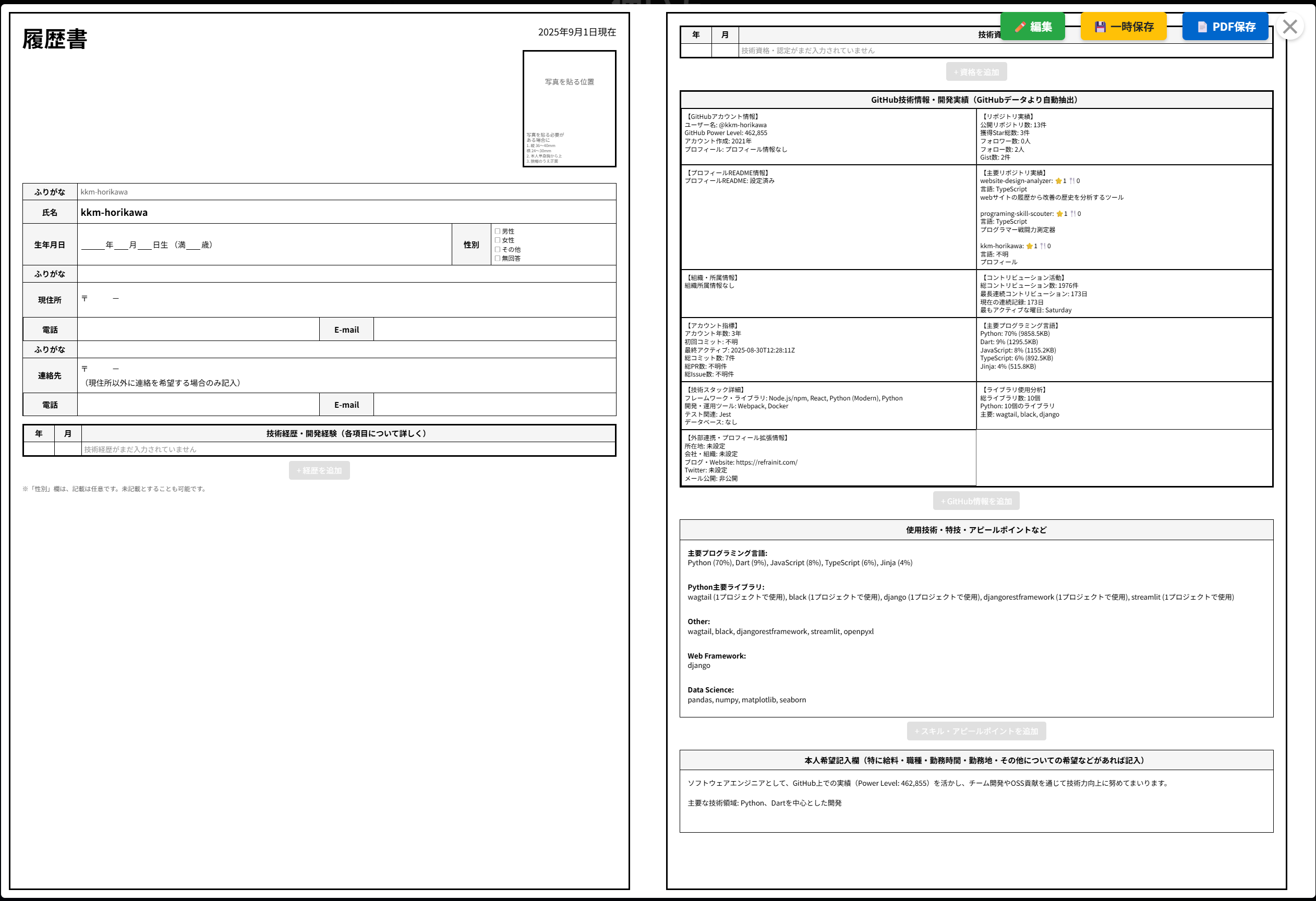Check the 無回答 gender checkbox

[498, 258]
